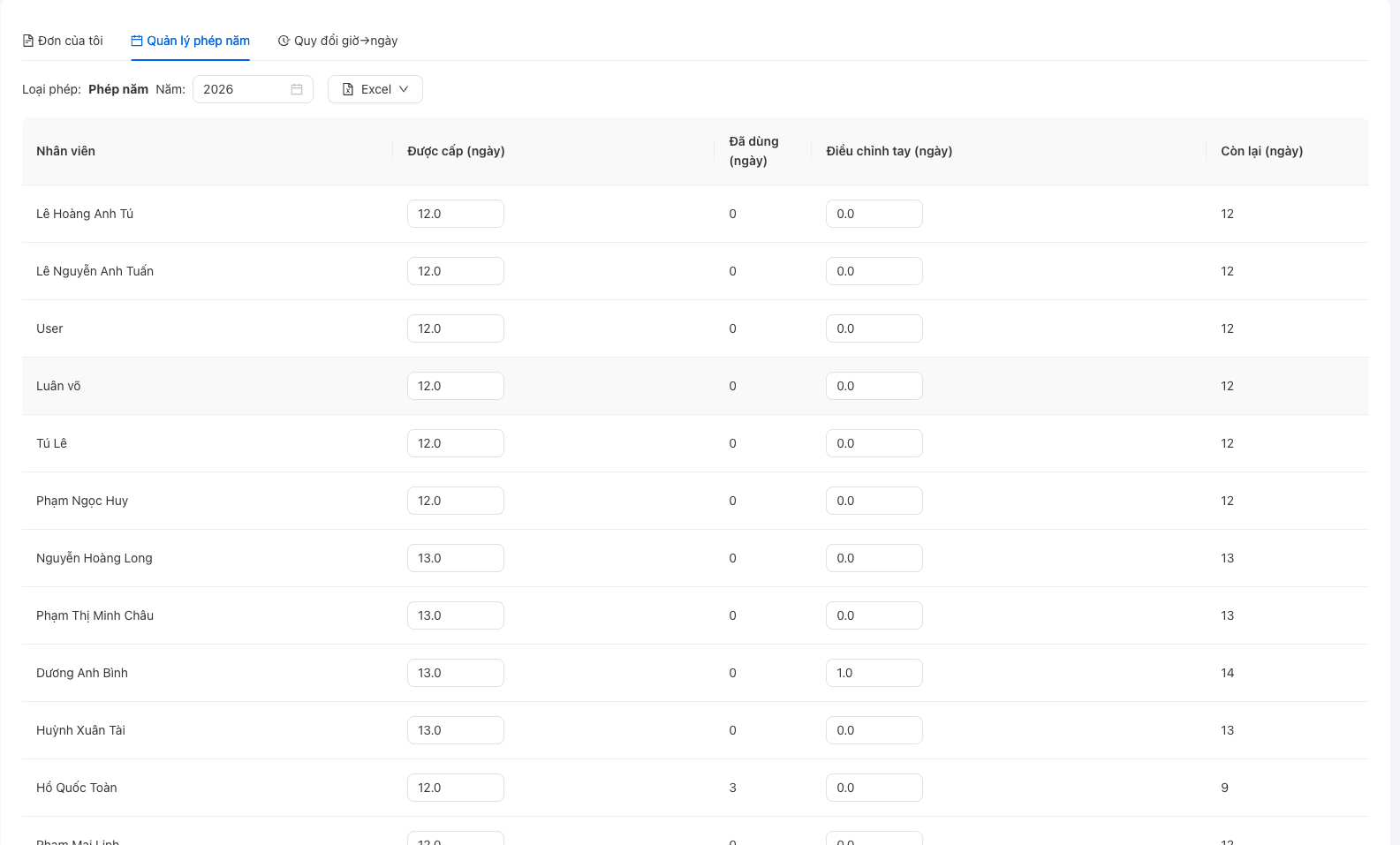
Task: Click the Nhân viên column header
Action: coord(208,151)
